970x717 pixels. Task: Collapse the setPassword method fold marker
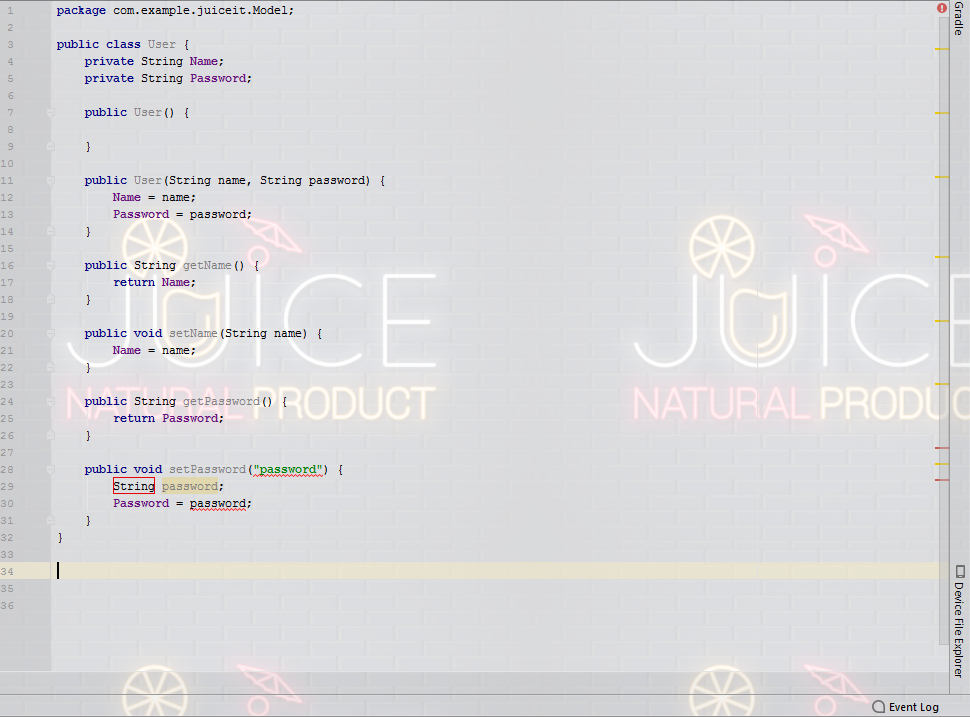[51, 470]
